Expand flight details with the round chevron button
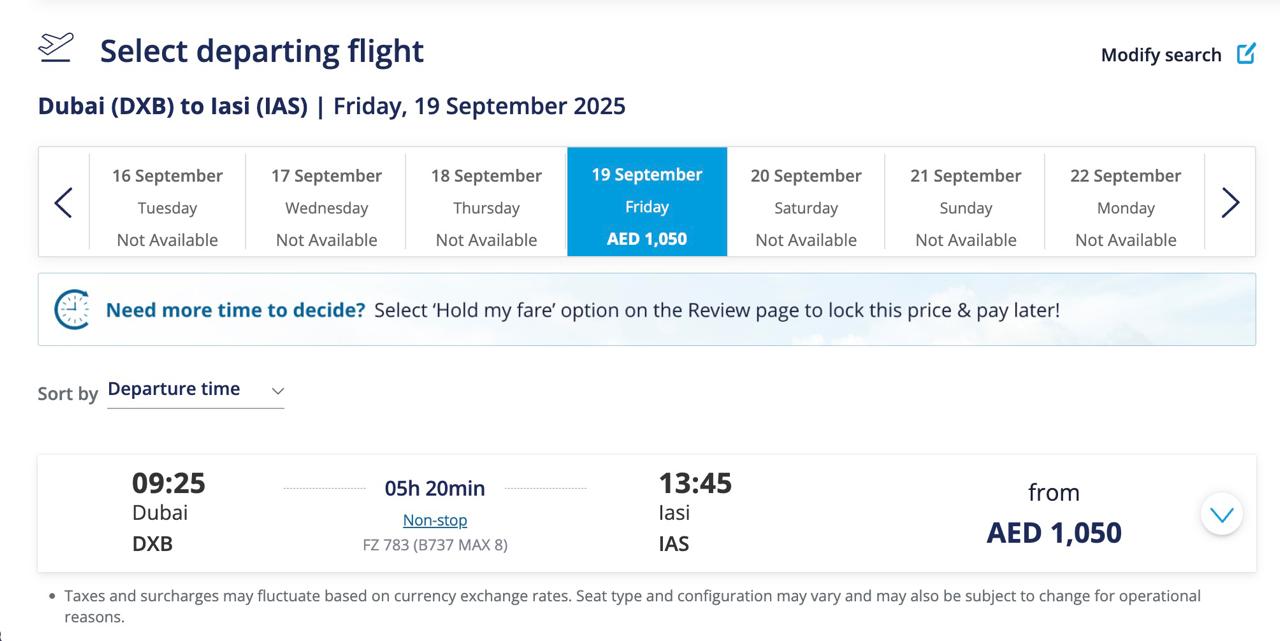The height and width of the screenshot is (641, 1280). tap(1221, 514)
